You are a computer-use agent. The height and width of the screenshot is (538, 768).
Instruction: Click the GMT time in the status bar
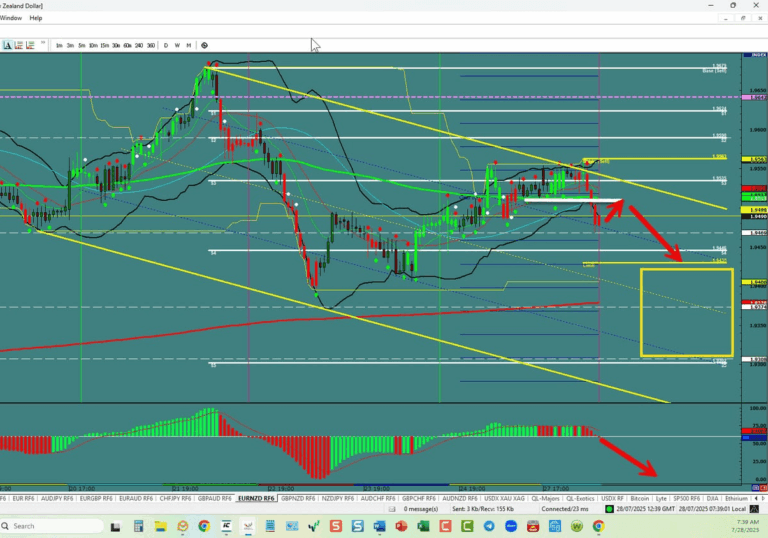pyautogui.click(x=645, y=509)
